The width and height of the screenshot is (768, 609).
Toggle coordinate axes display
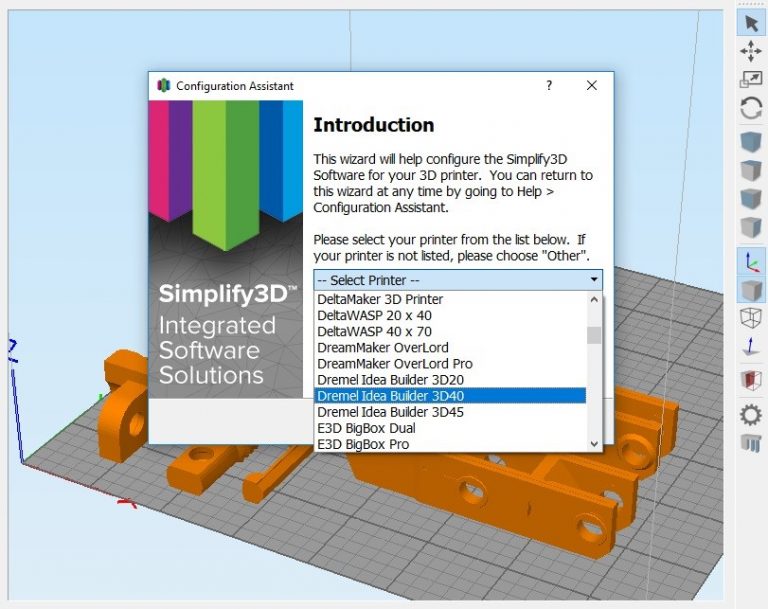click(x=751, y=262)
